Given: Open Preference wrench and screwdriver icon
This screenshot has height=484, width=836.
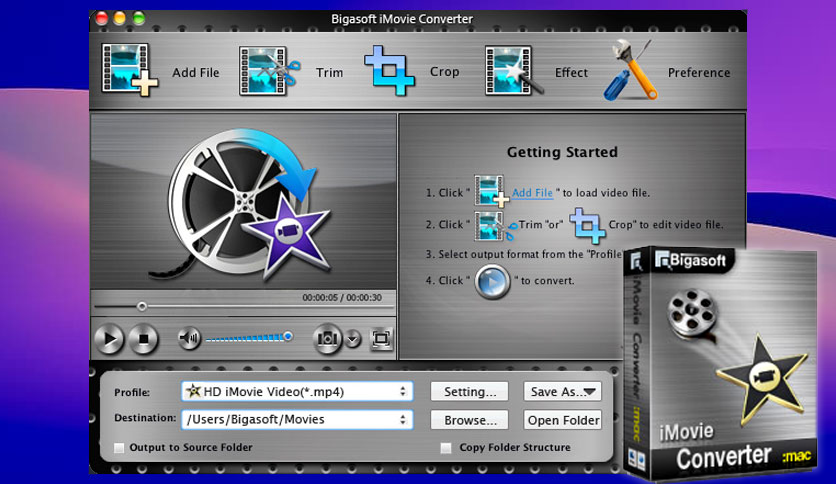Looking at the screenshot, I should (631, 70).
